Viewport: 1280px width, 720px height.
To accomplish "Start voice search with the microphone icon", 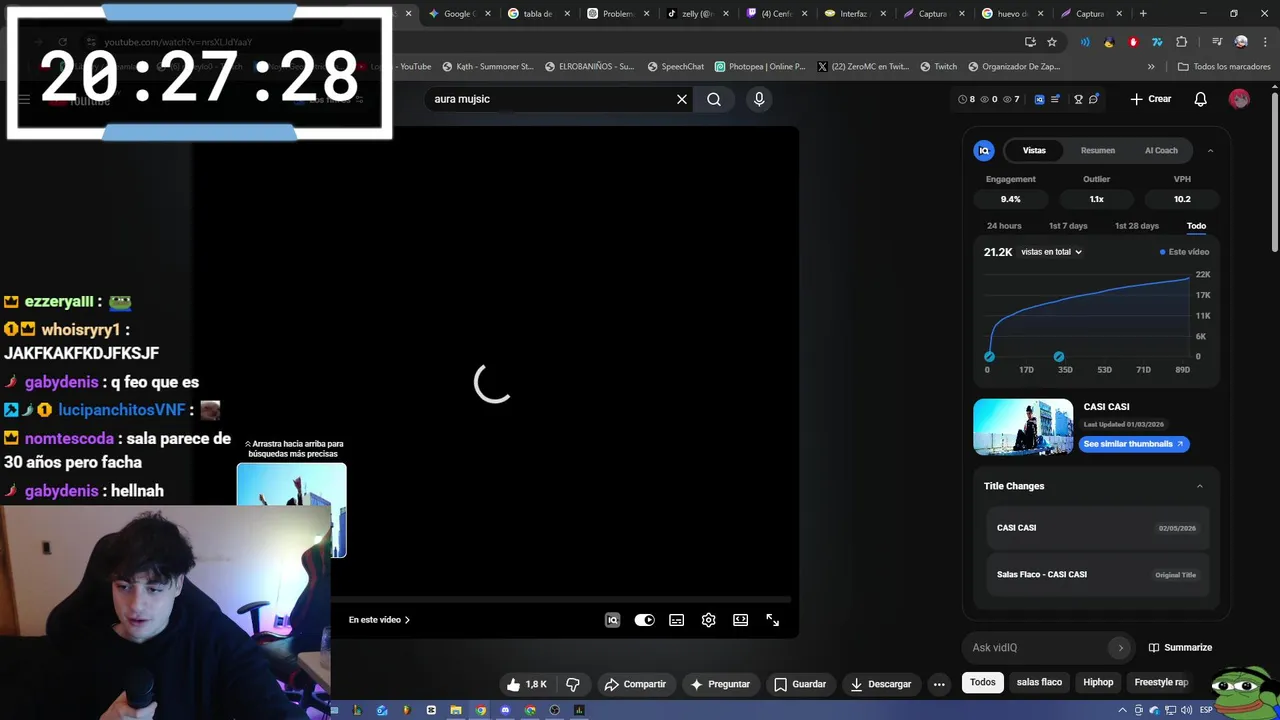I will pyautogui.click(x=759, y=99).
